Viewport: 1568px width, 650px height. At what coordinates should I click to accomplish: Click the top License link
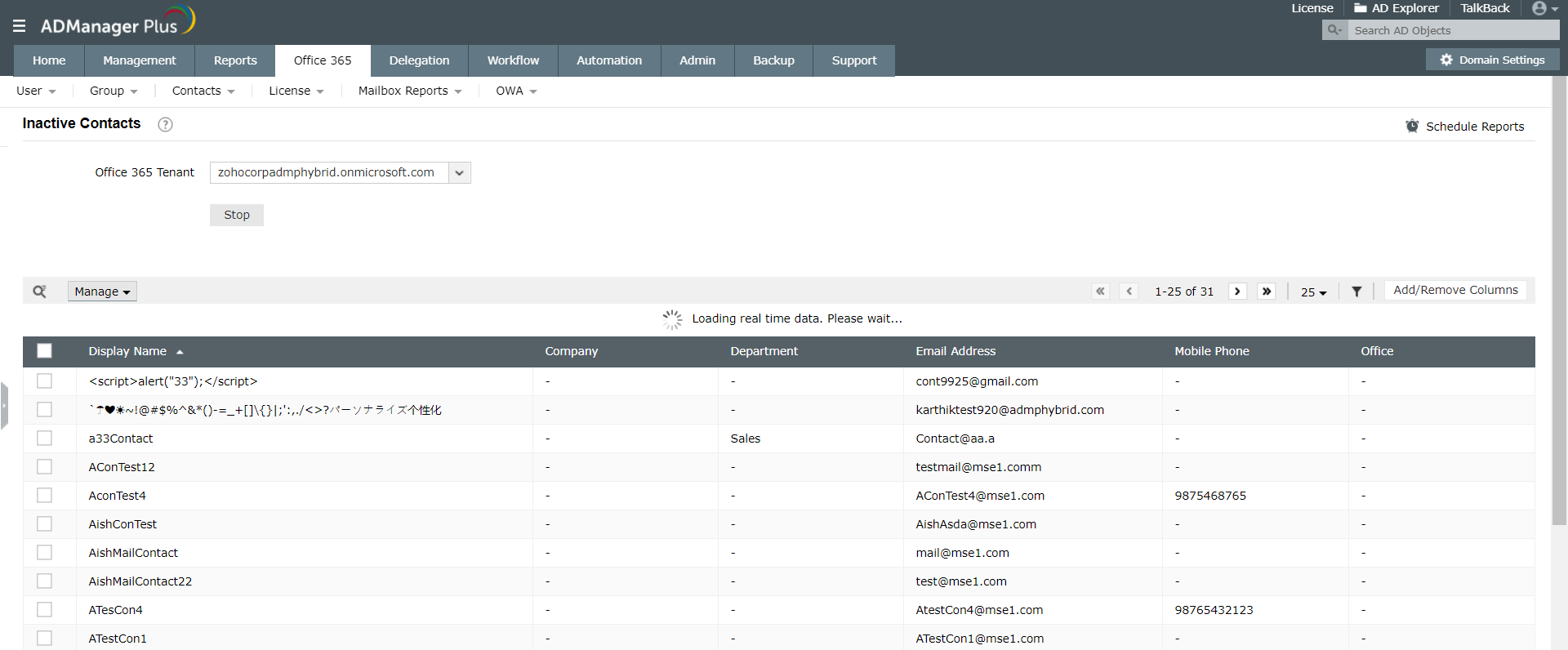1312,8
